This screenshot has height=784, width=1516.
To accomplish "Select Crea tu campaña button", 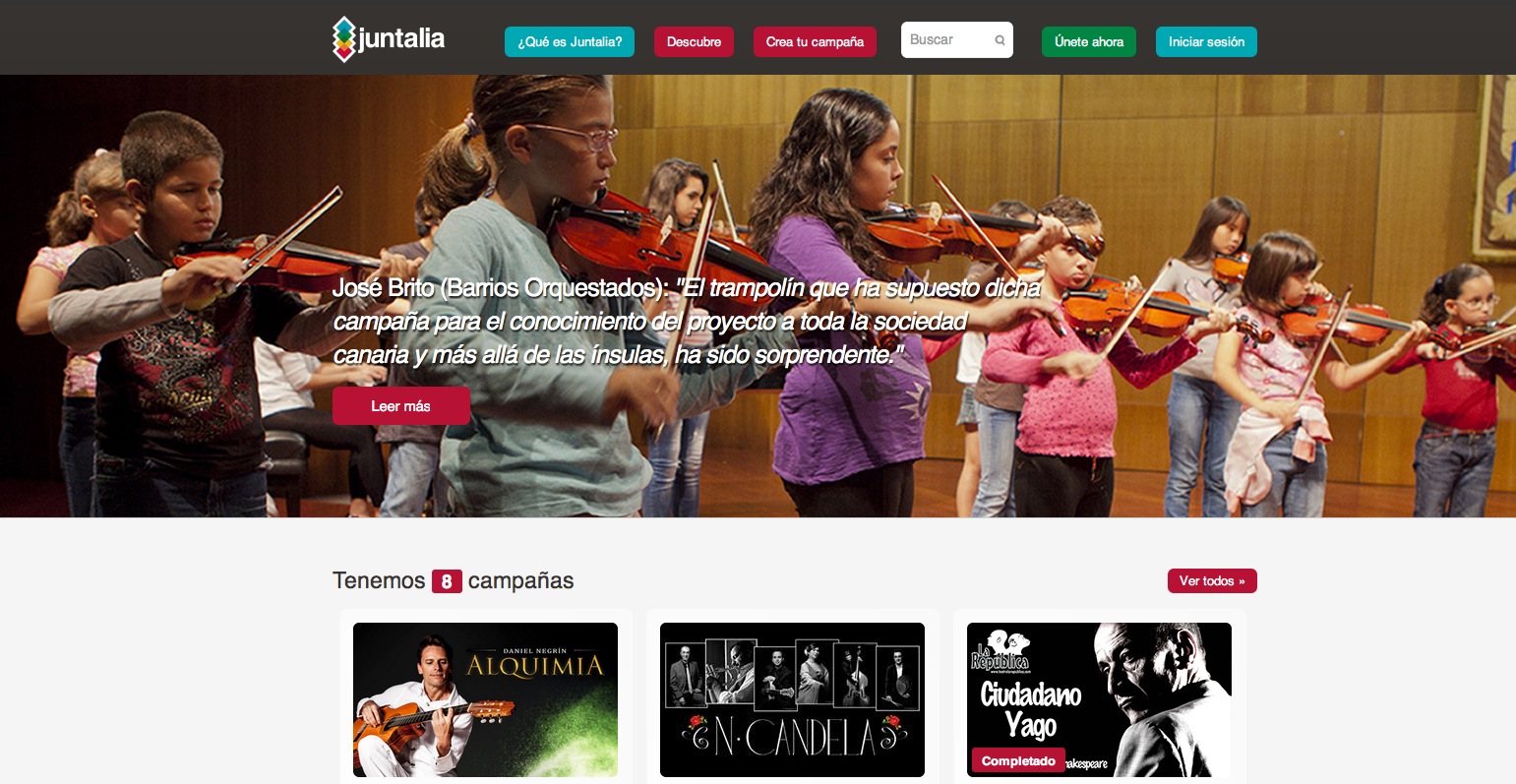I will pyautogui.click(x=815, y=41).
